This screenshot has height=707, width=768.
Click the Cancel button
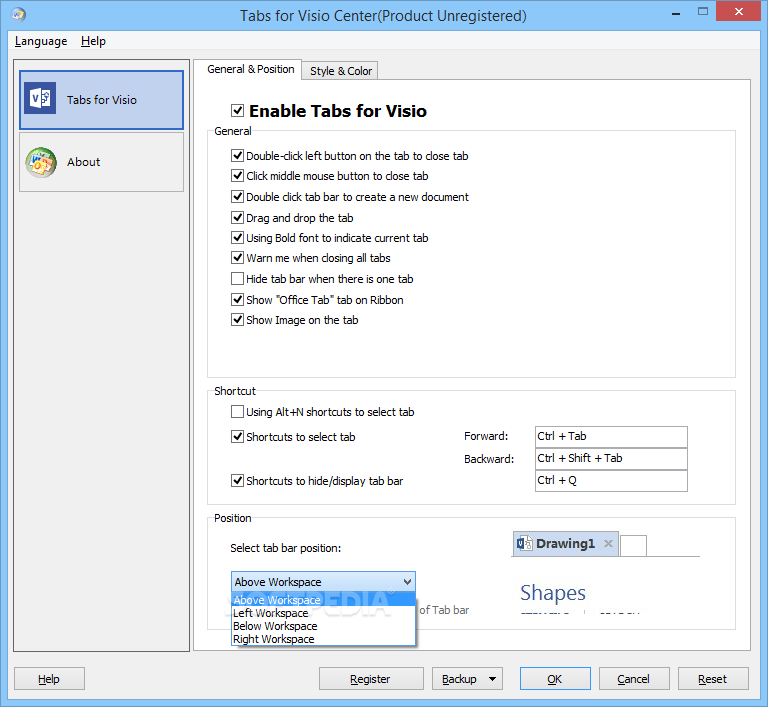coord(634,679)
